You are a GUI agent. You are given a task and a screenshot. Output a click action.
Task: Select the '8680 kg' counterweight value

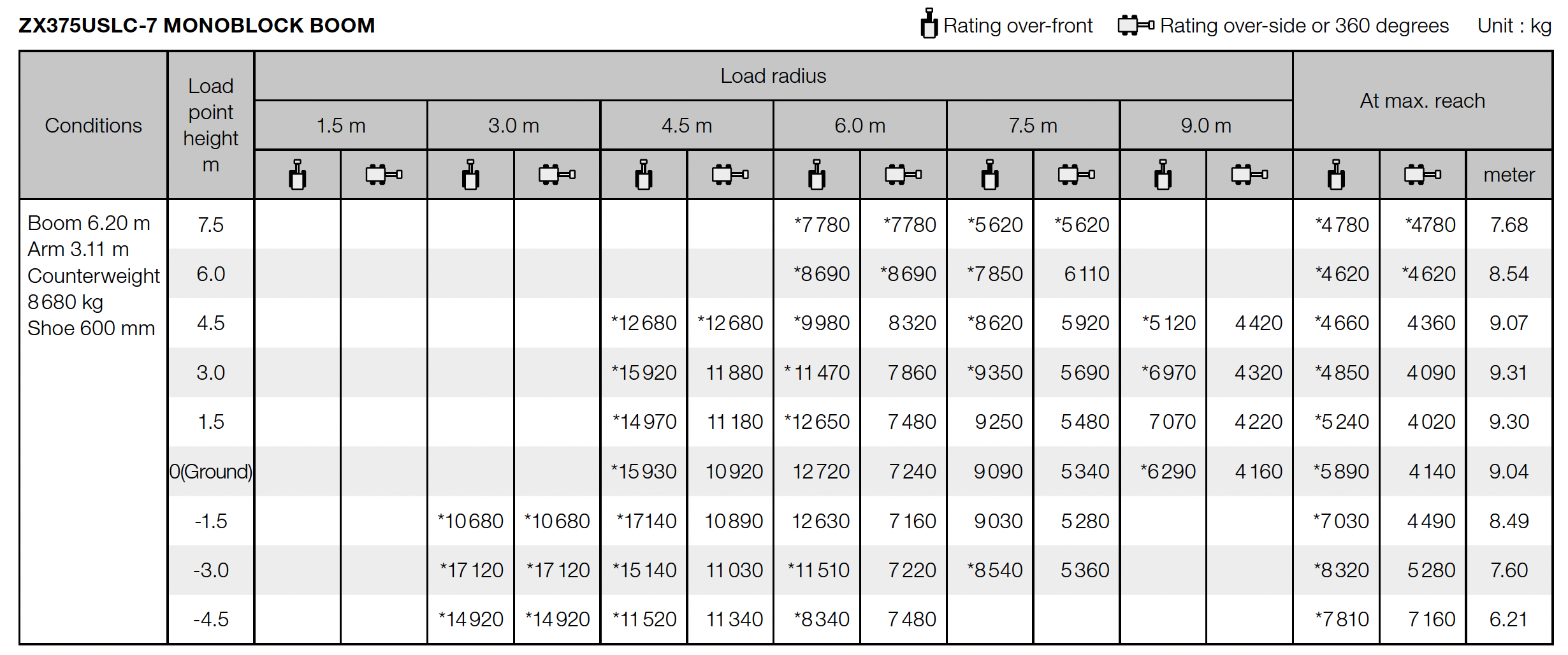(65, 302)
